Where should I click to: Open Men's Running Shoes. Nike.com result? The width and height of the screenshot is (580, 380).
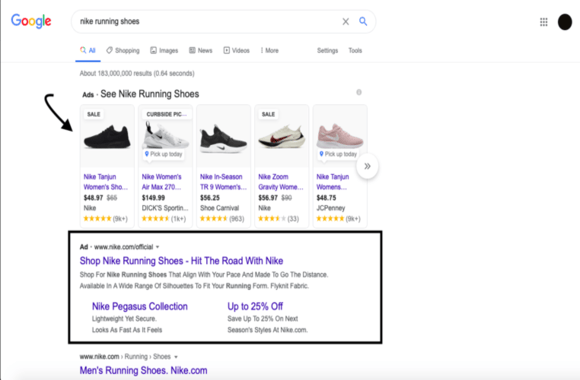144,370
